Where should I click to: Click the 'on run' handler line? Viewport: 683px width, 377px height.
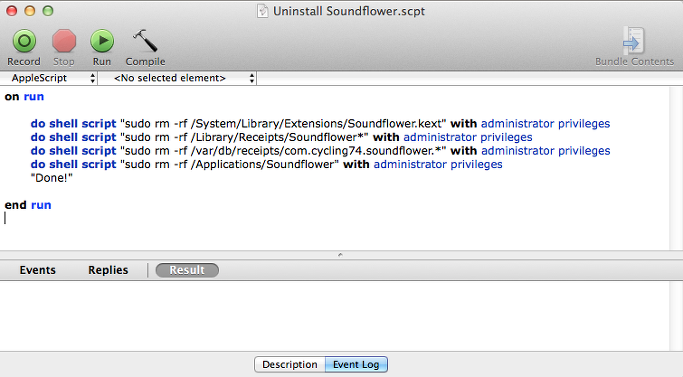tap(24, 97)
